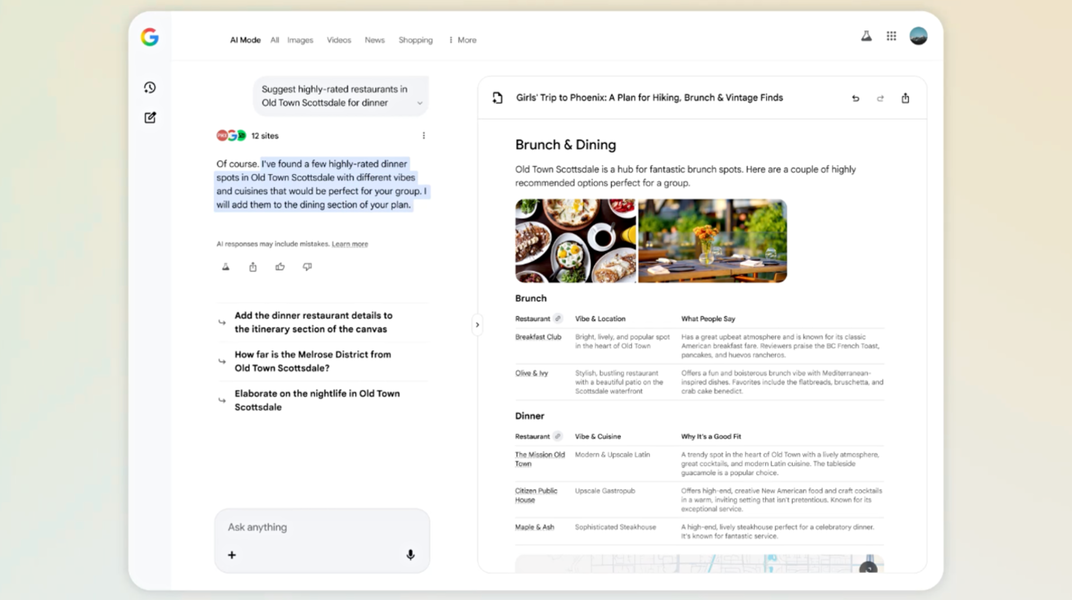
Task: Collapse the canvas panel with arrow handle
Action: tap(477, 324)
